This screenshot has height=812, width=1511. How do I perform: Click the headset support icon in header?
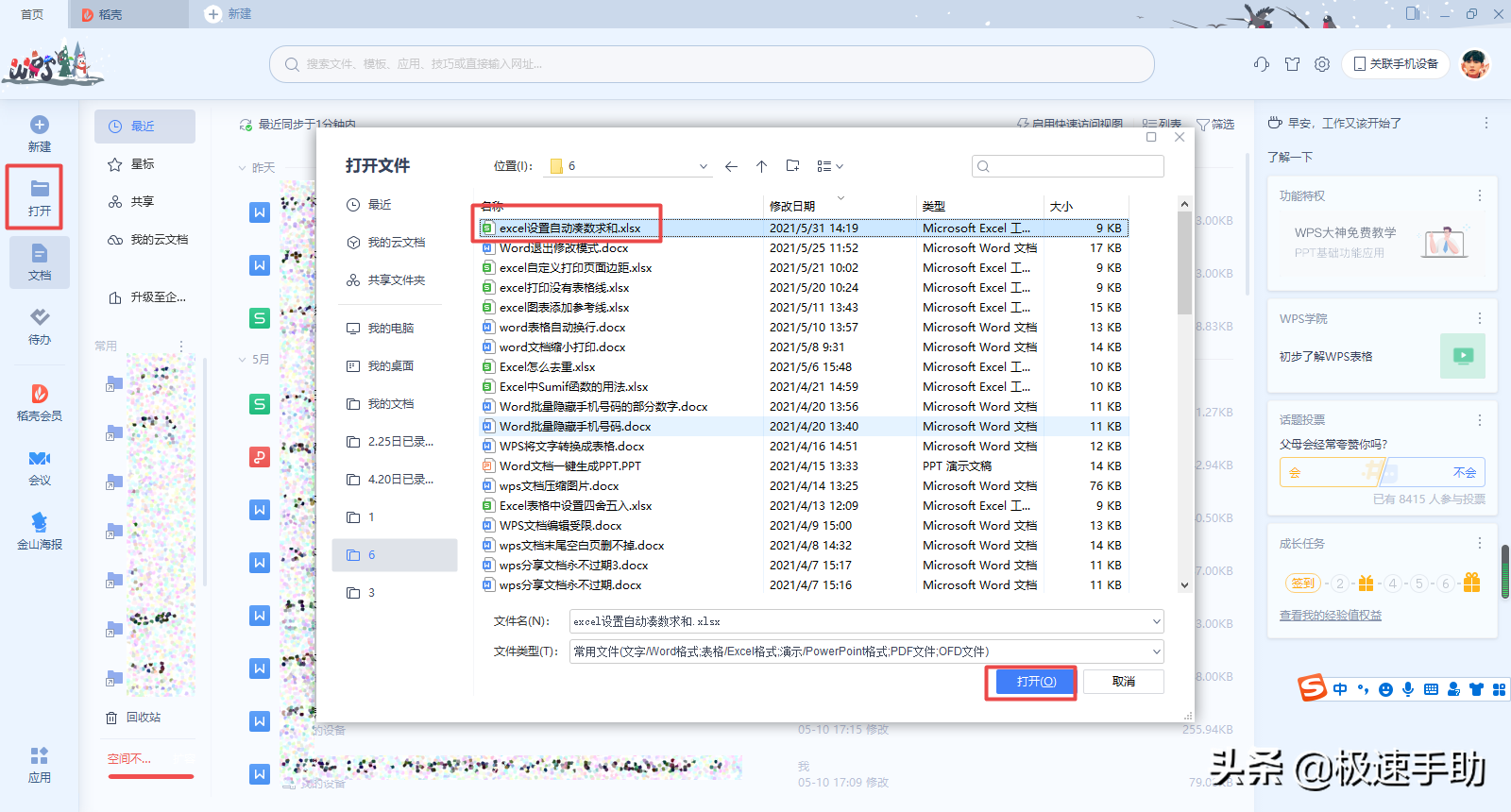click(1262, 64)
